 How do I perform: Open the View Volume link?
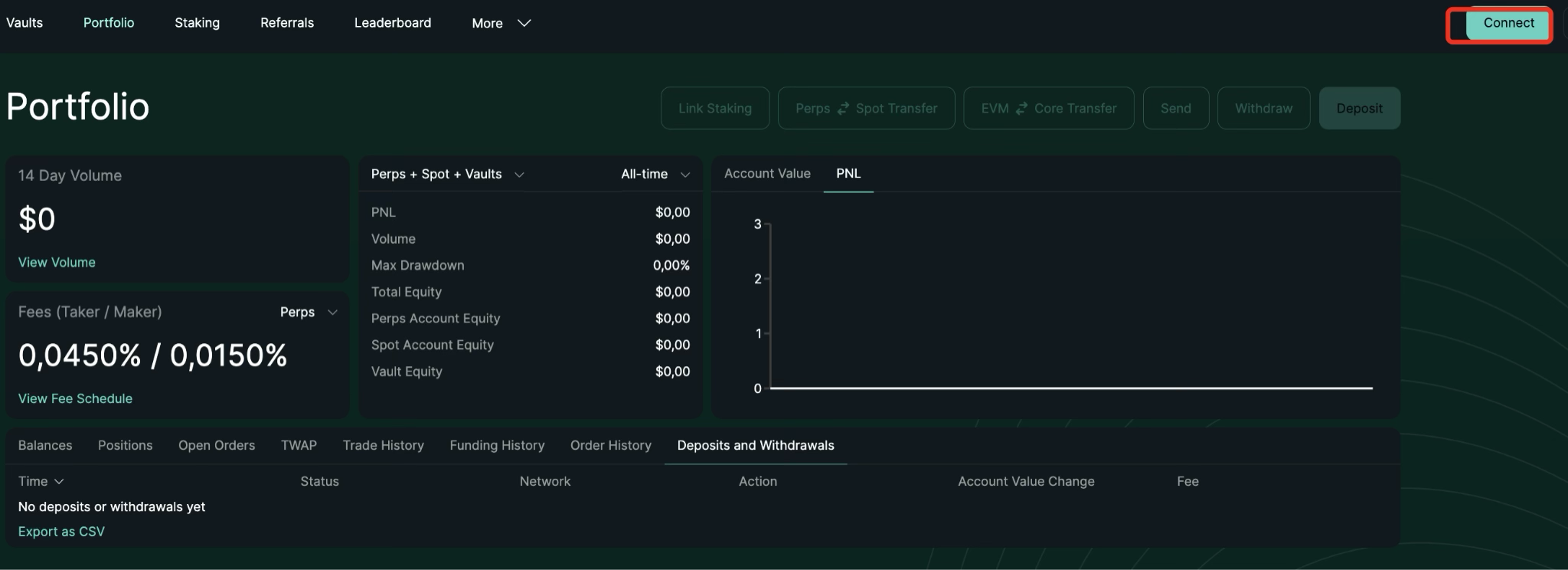(x=57, y=262)
